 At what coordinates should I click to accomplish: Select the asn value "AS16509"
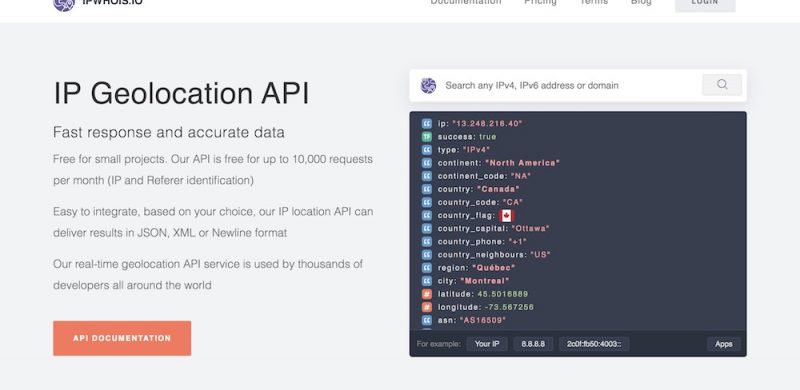point(483,321)
